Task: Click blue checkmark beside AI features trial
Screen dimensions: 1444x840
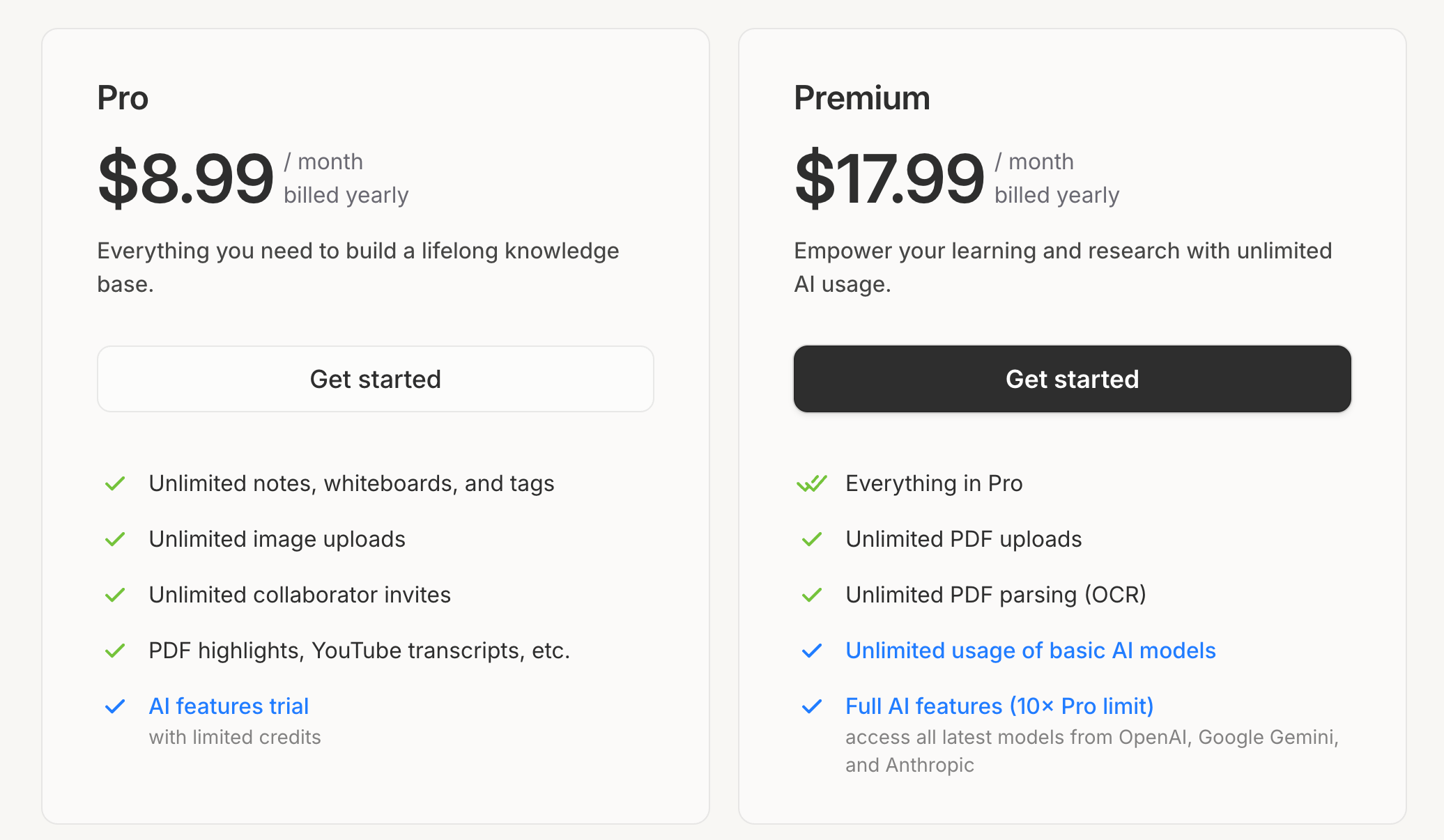Action: pos(115,706)
